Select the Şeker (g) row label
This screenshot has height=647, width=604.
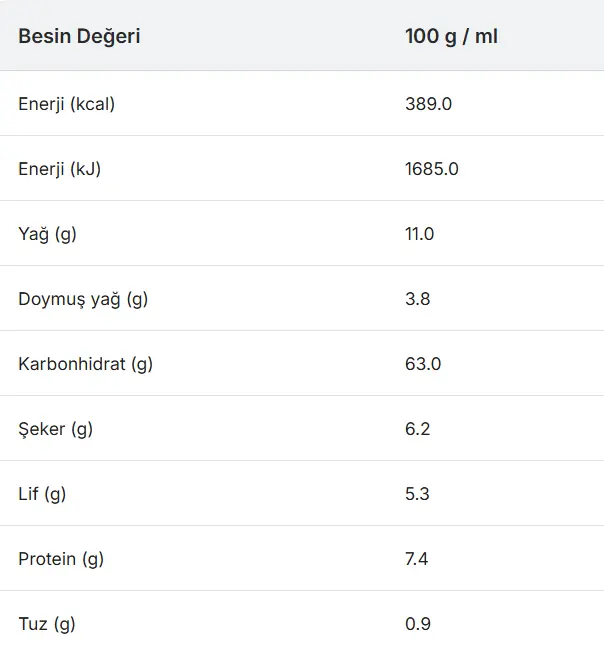pyautogui.click(x=55, y=429)
